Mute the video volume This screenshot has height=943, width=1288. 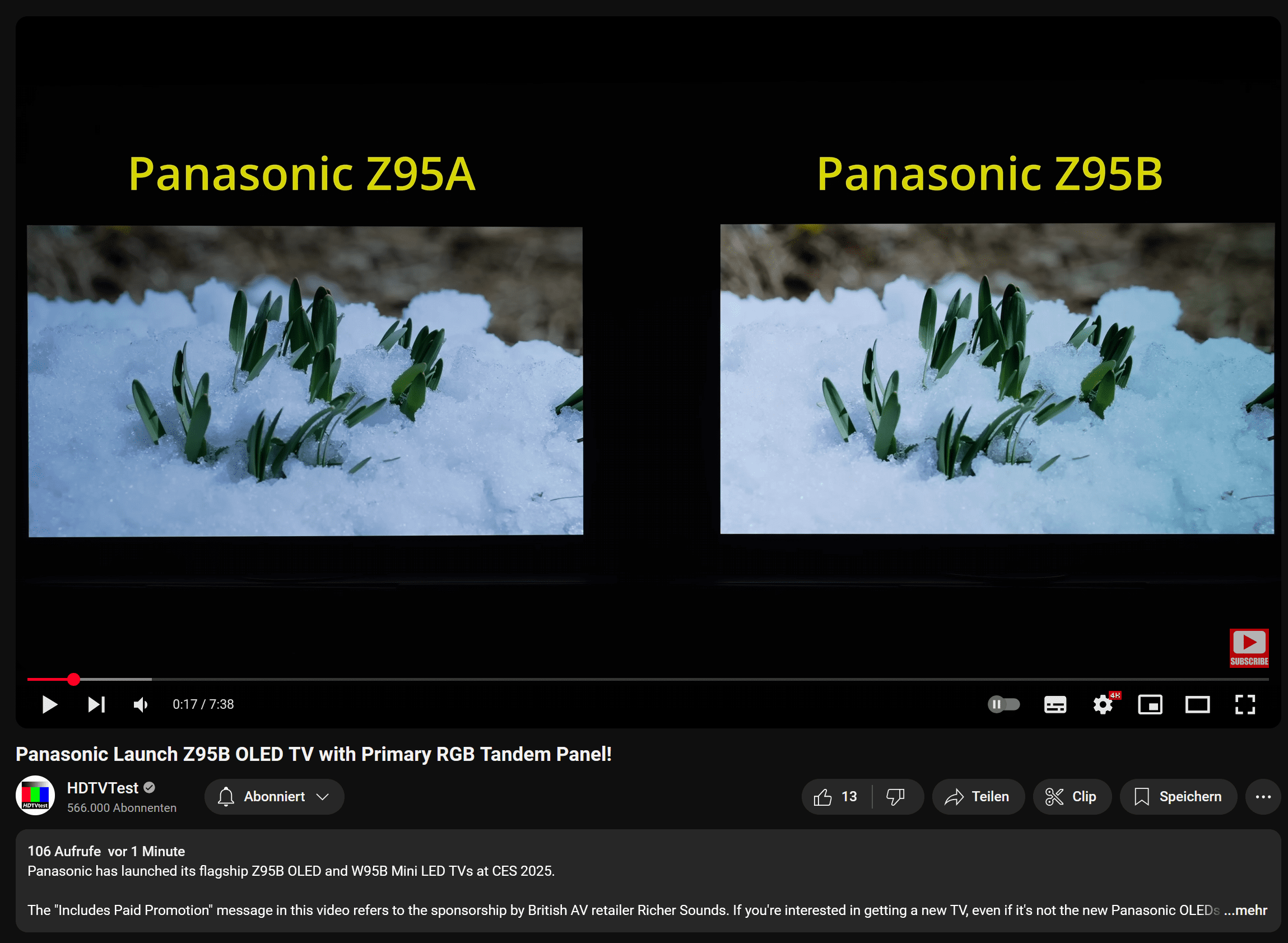point(141,704)
